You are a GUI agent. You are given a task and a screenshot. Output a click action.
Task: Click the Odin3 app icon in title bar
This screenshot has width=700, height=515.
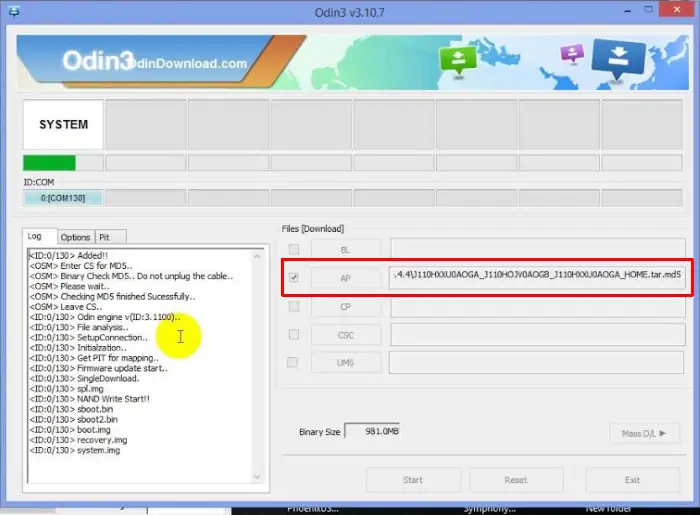[14, 11]
